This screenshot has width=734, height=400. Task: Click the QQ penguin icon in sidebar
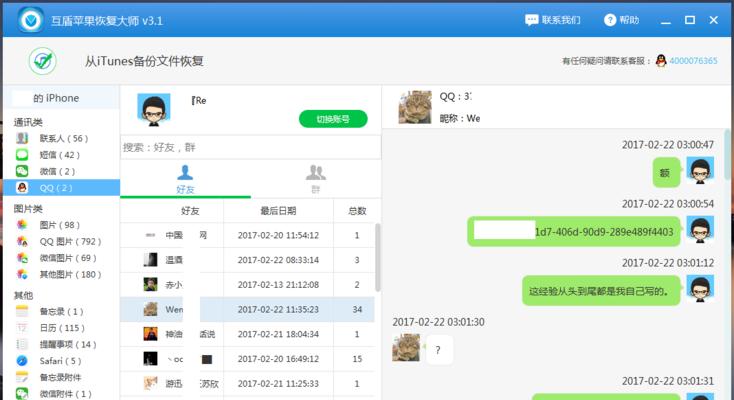coord(22,188)
